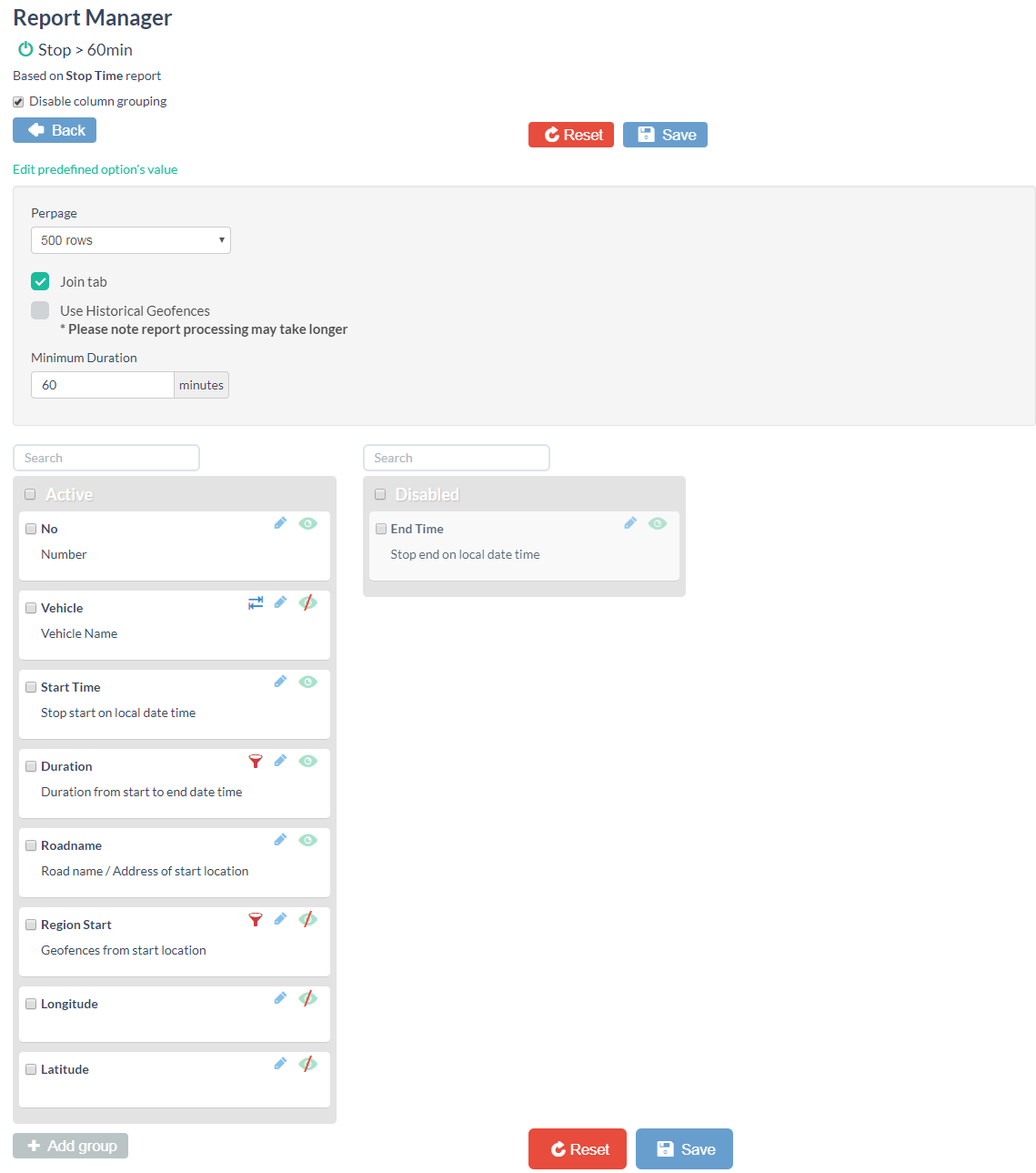Disable the Join tab toggle

tap(39, 281)
